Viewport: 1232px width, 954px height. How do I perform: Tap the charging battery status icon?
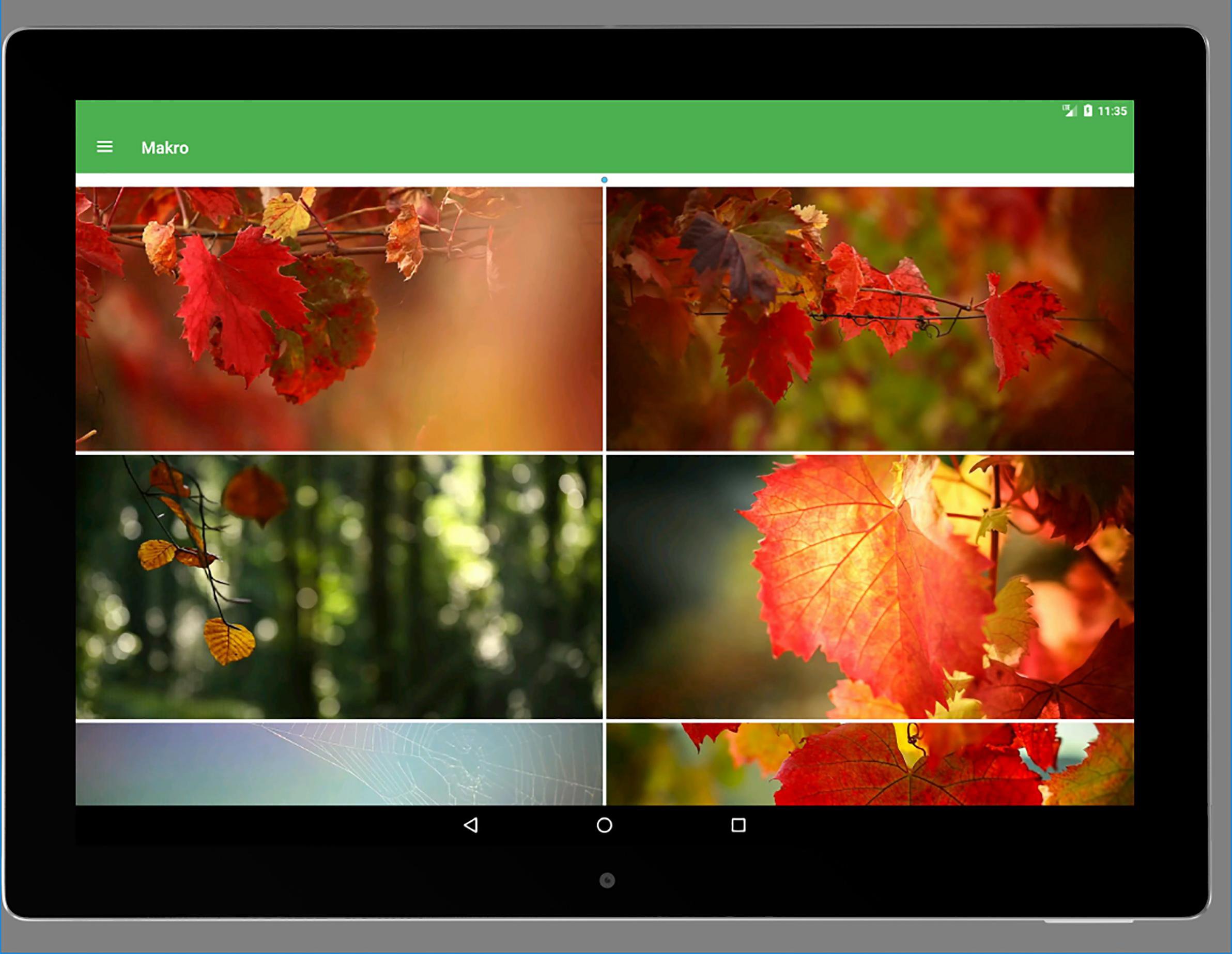pyautogui.click(x=1088, y=111)
